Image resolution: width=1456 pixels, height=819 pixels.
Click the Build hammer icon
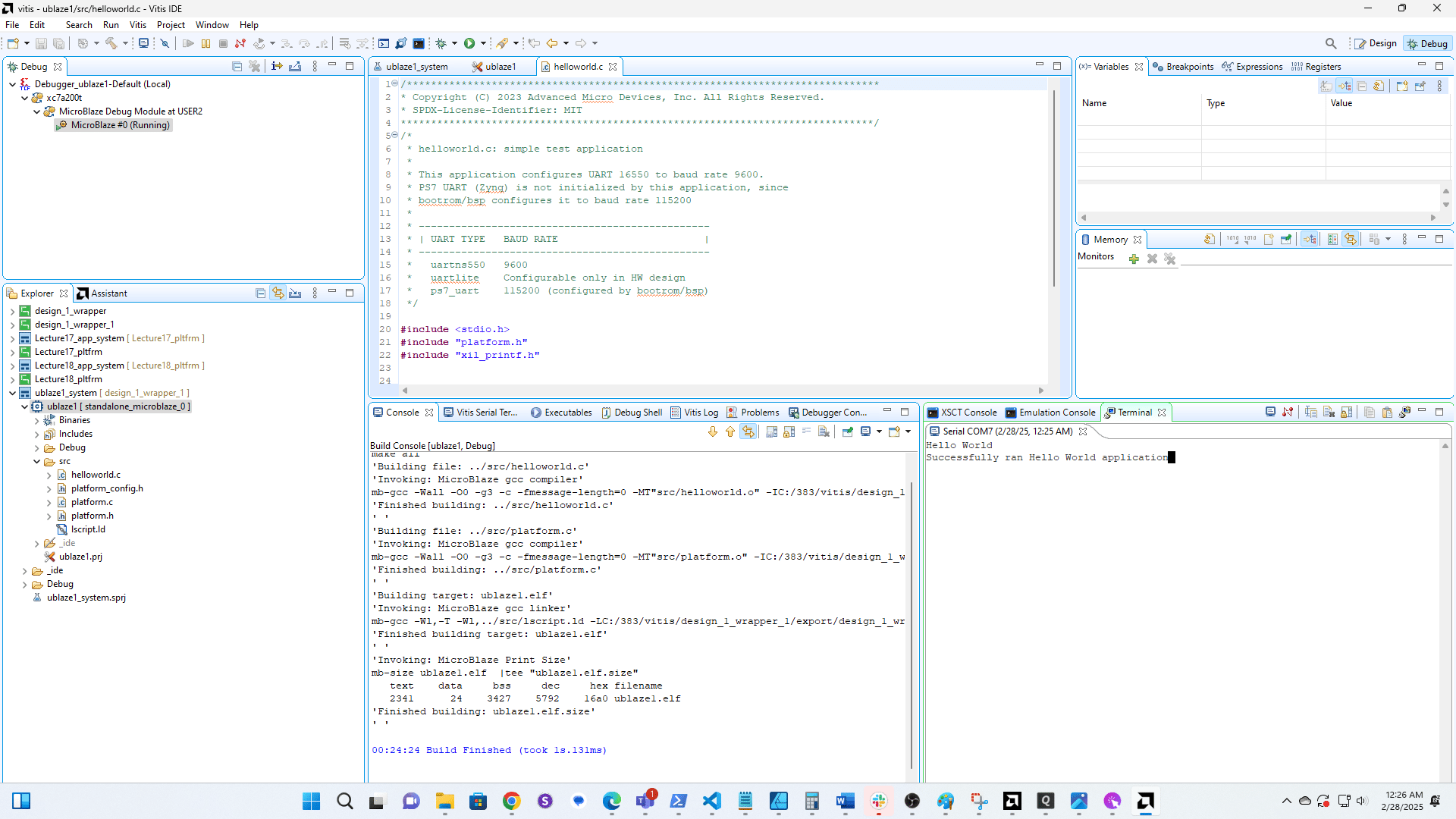point(111,44)
